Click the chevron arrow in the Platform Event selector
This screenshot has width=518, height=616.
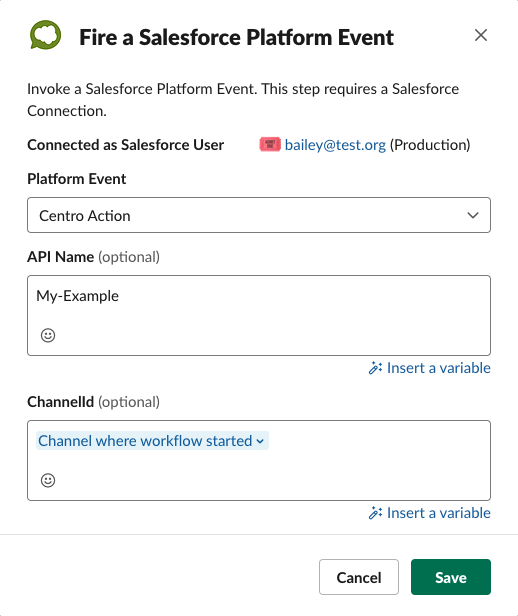click(x=473, y=215)
